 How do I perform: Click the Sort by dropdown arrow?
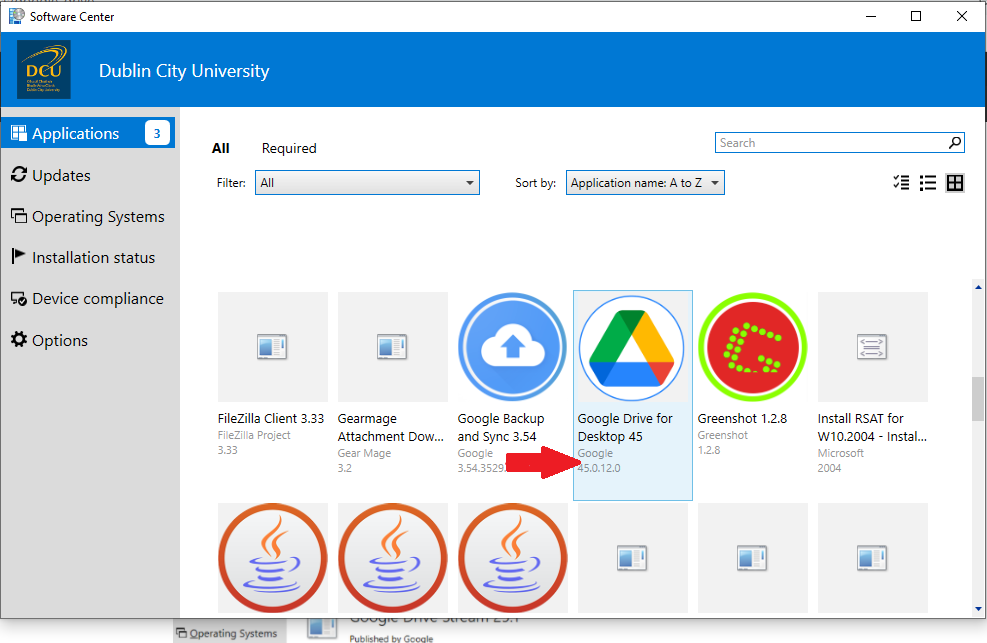pyautogui.click(x=715, y=183)
